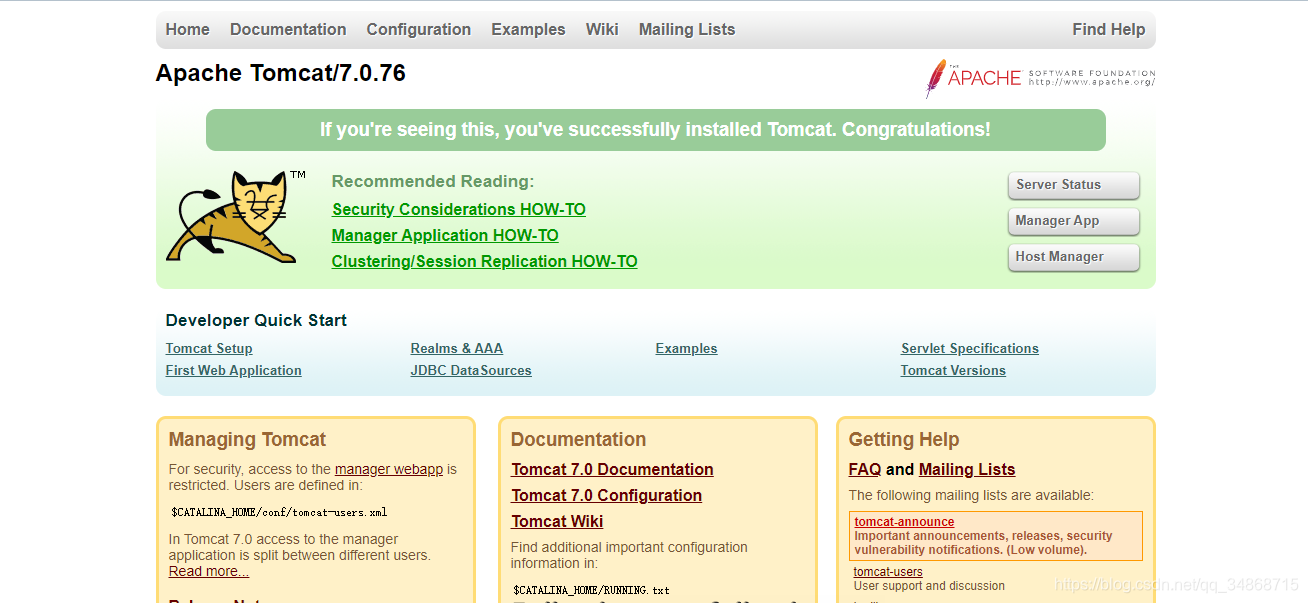This screenshot has height=603, width=1308.
Task: Open the tomcat-announce mailing list link
Action: coord(905,522)
